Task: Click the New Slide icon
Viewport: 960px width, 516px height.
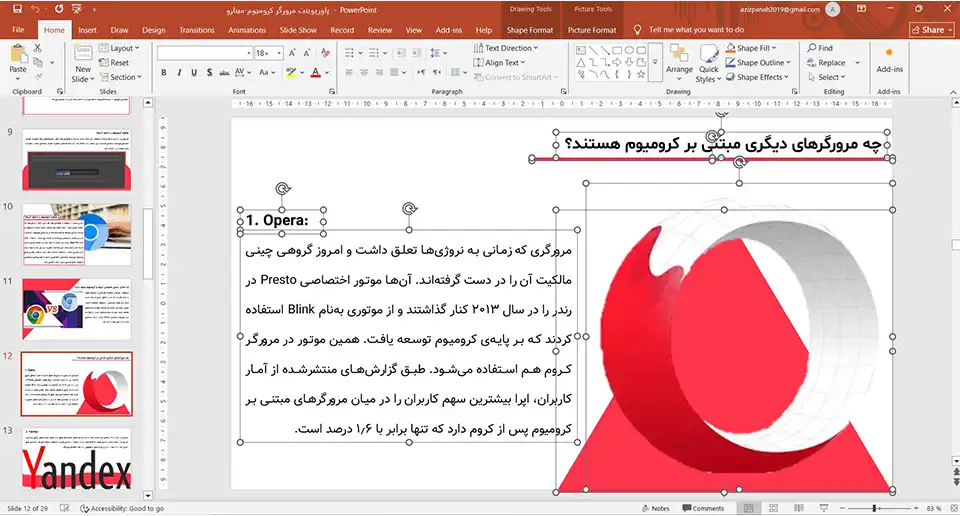Action: (x=83, y=53)
